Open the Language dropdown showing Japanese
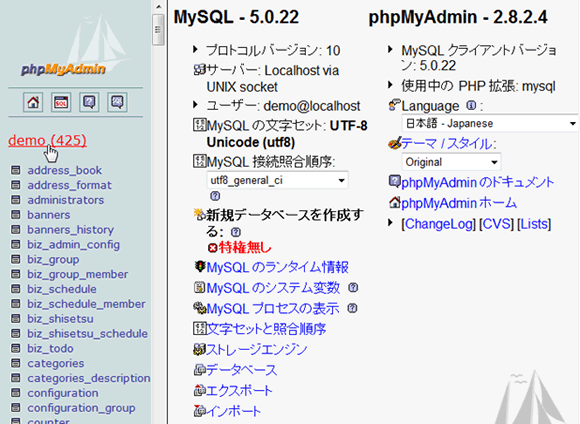Image resolution: width=580 pixels, height=424 pixels. pyautogui.click(x=490, y=123)
